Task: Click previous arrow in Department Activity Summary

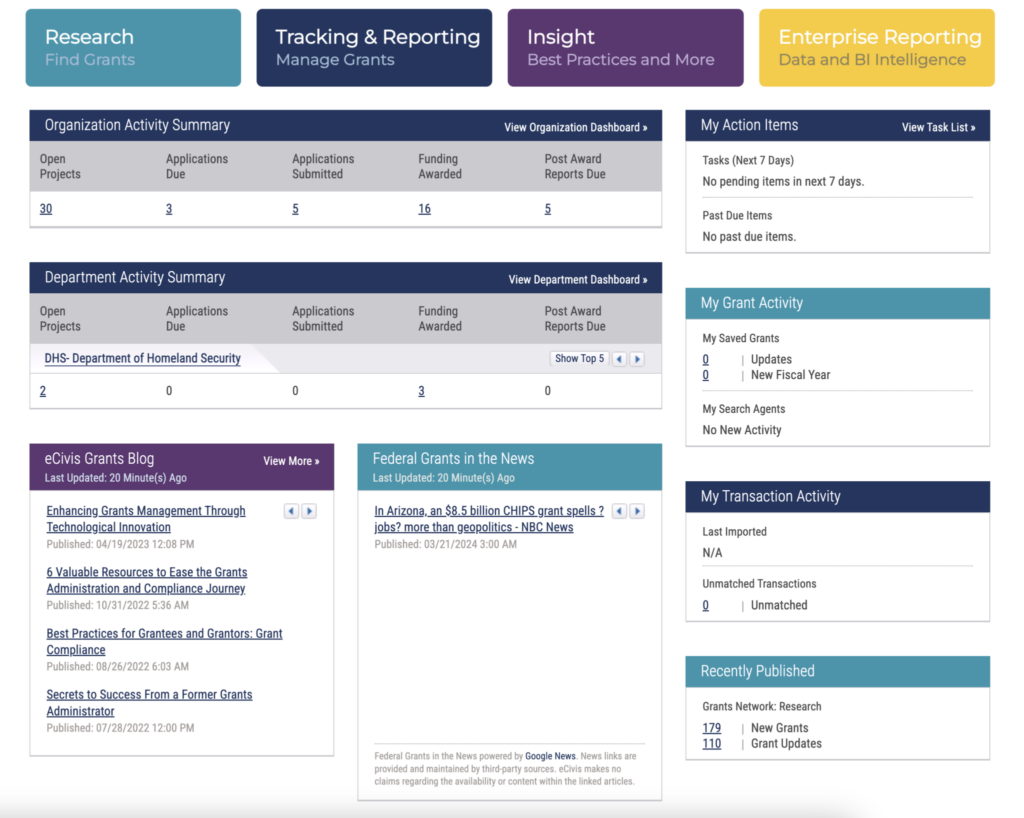Action: [619, 359]
